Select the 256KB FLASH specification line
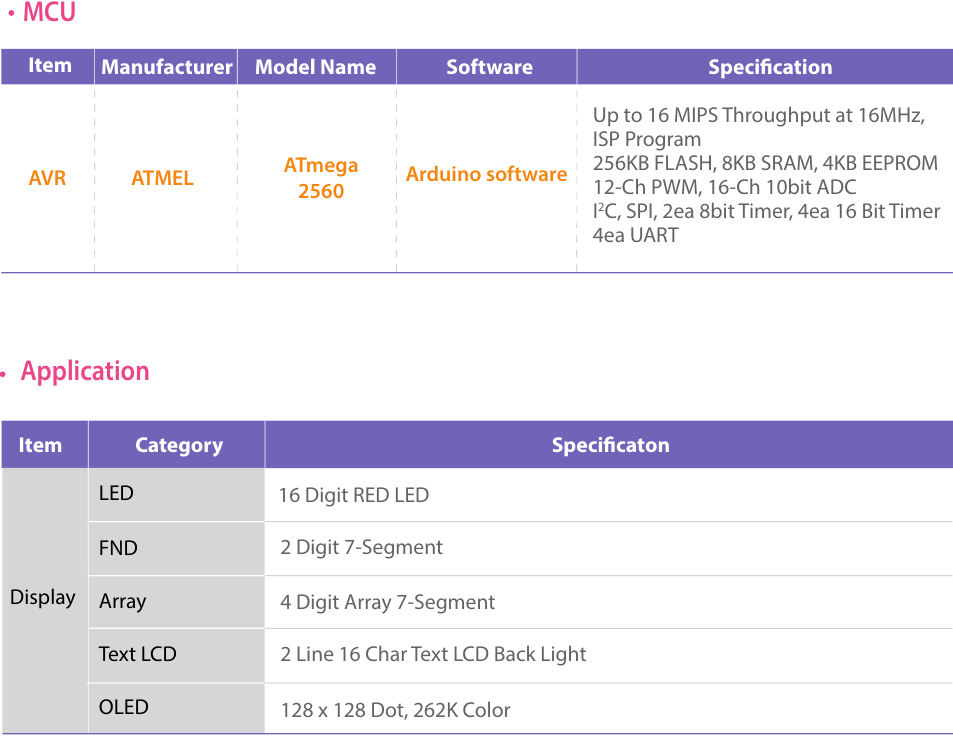 (765, 163)
